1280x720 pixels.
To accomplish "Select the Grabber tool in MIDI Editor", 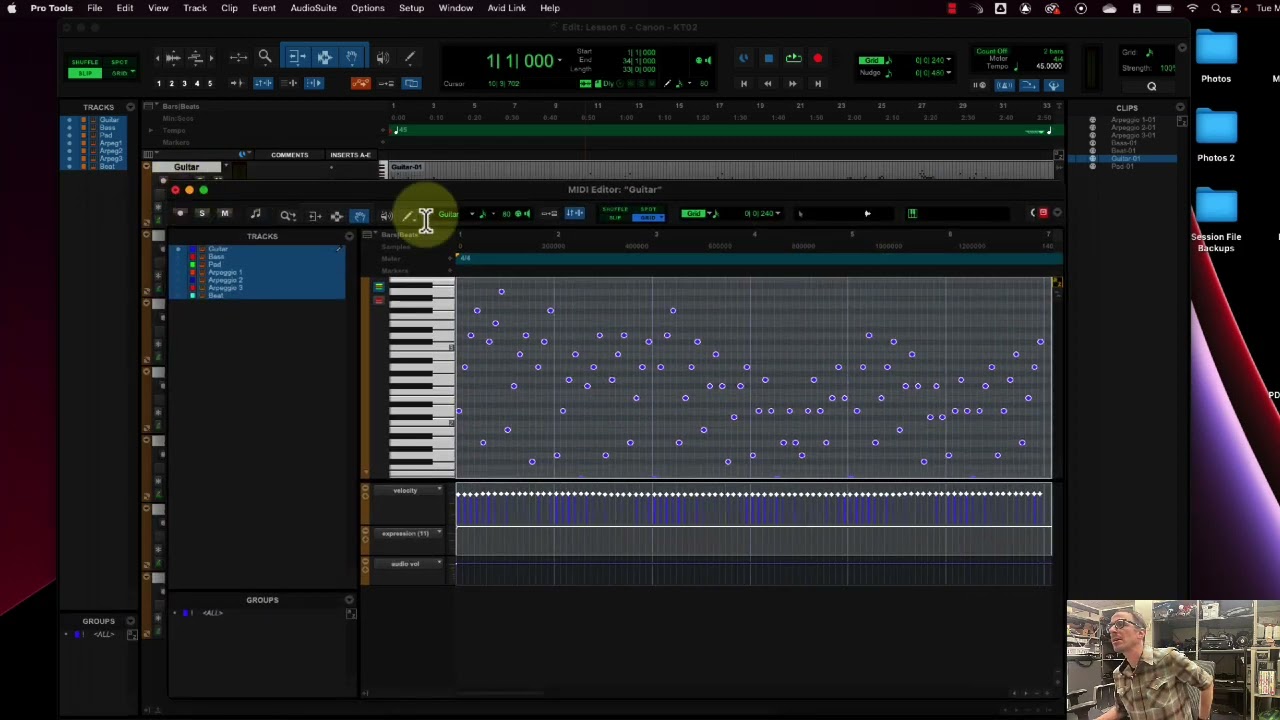I will click(x=359, y=215).
